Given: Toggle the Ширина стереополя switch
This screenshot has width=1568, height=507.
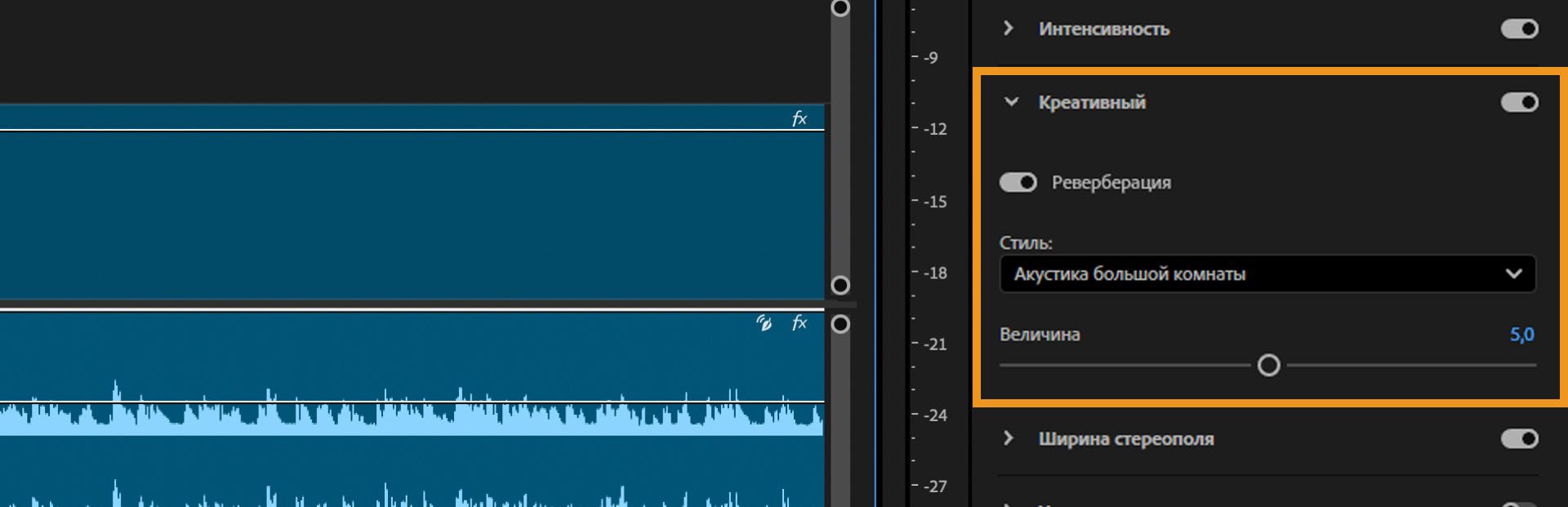Looking at the screenshot, I should [1519, 438].
